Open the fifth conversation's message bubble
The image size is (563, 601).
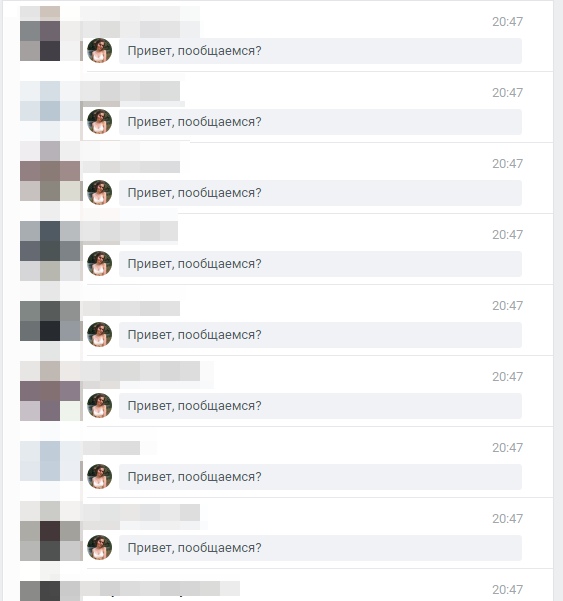coord(320,335)
